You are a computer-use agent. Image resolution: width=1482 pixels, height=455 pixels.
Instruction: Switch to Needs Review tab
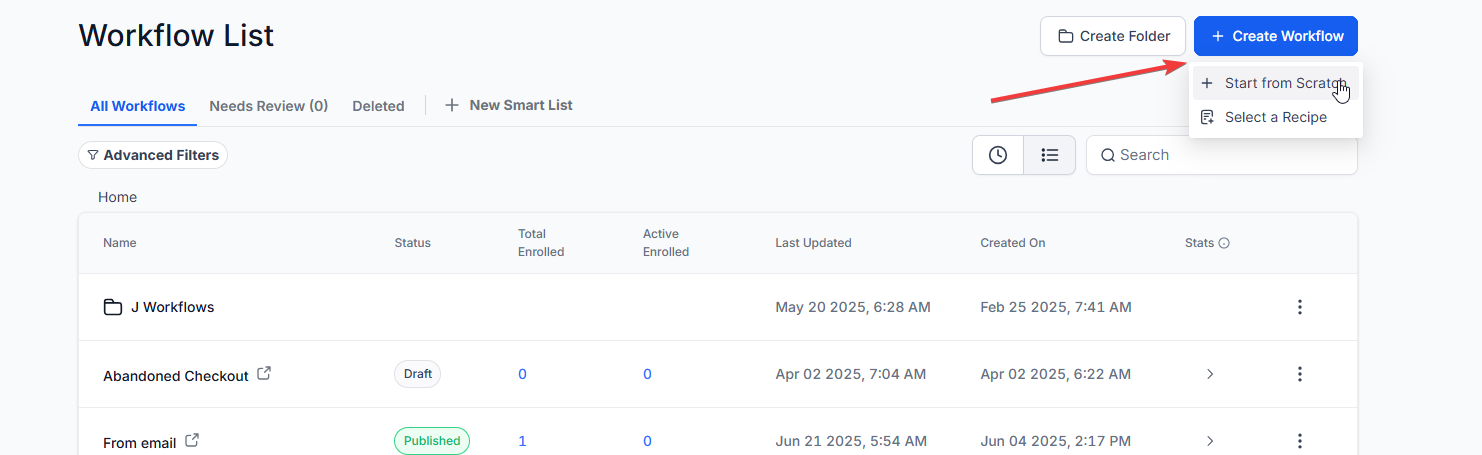pos(268,106)
